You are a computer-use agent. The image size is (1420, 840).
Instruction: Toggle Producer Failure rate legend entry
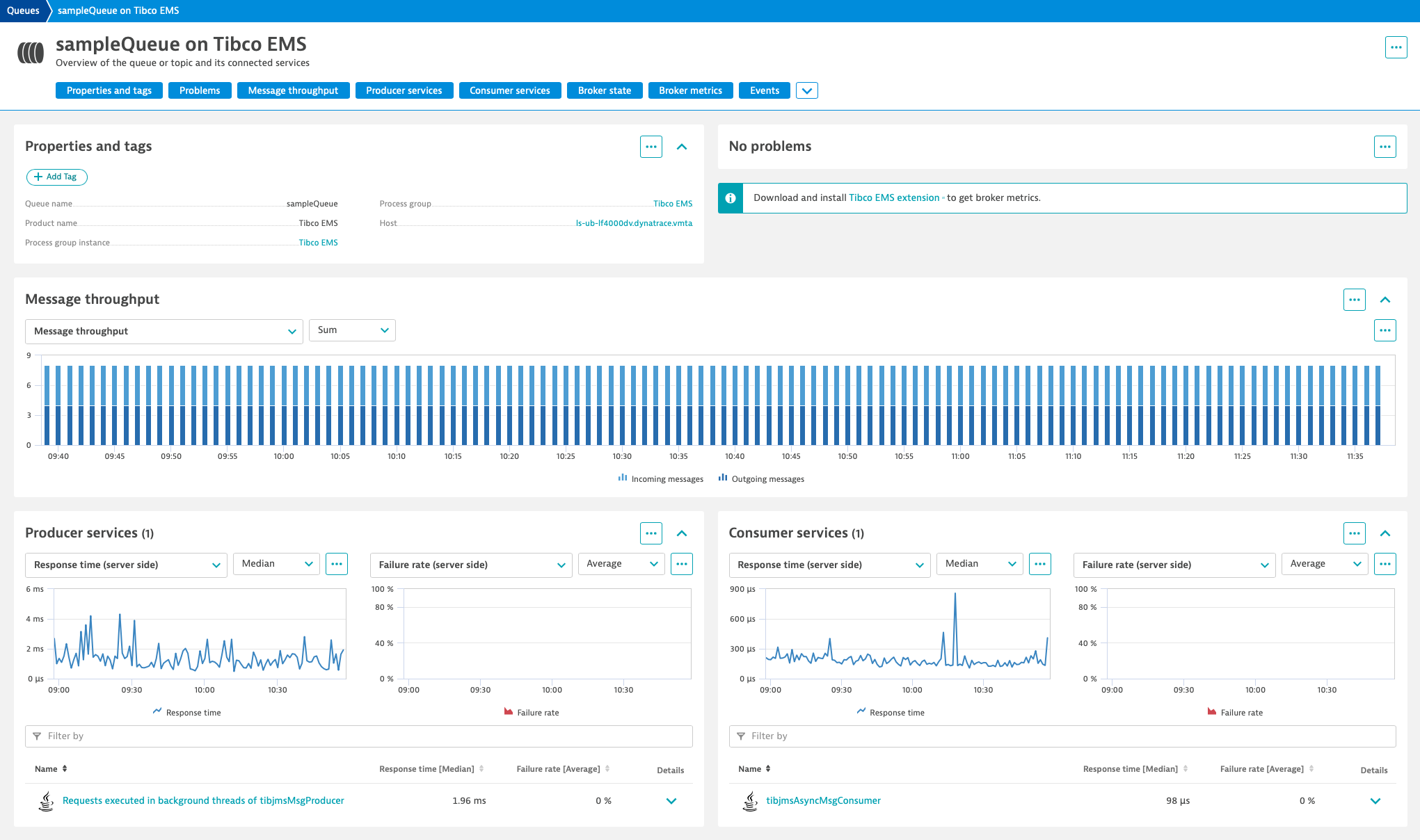pos(532,712)
